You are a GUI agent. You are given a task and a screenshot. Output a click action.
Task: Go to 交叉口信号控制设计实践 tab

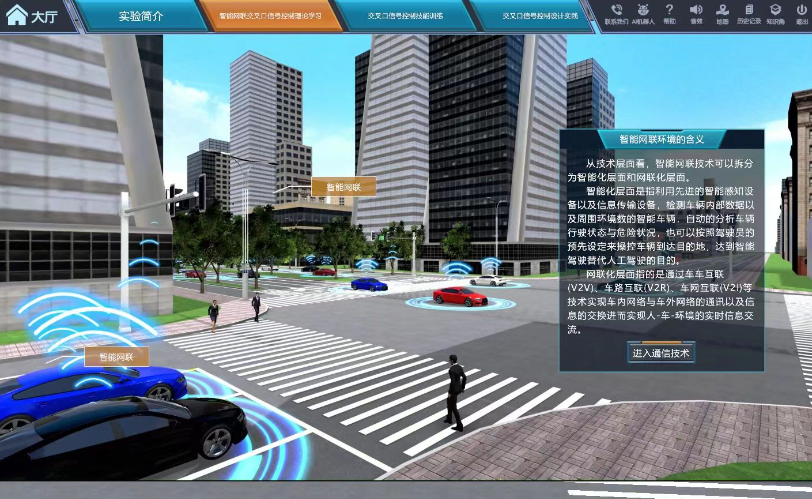pyautogui.click(x=539, y=16)
